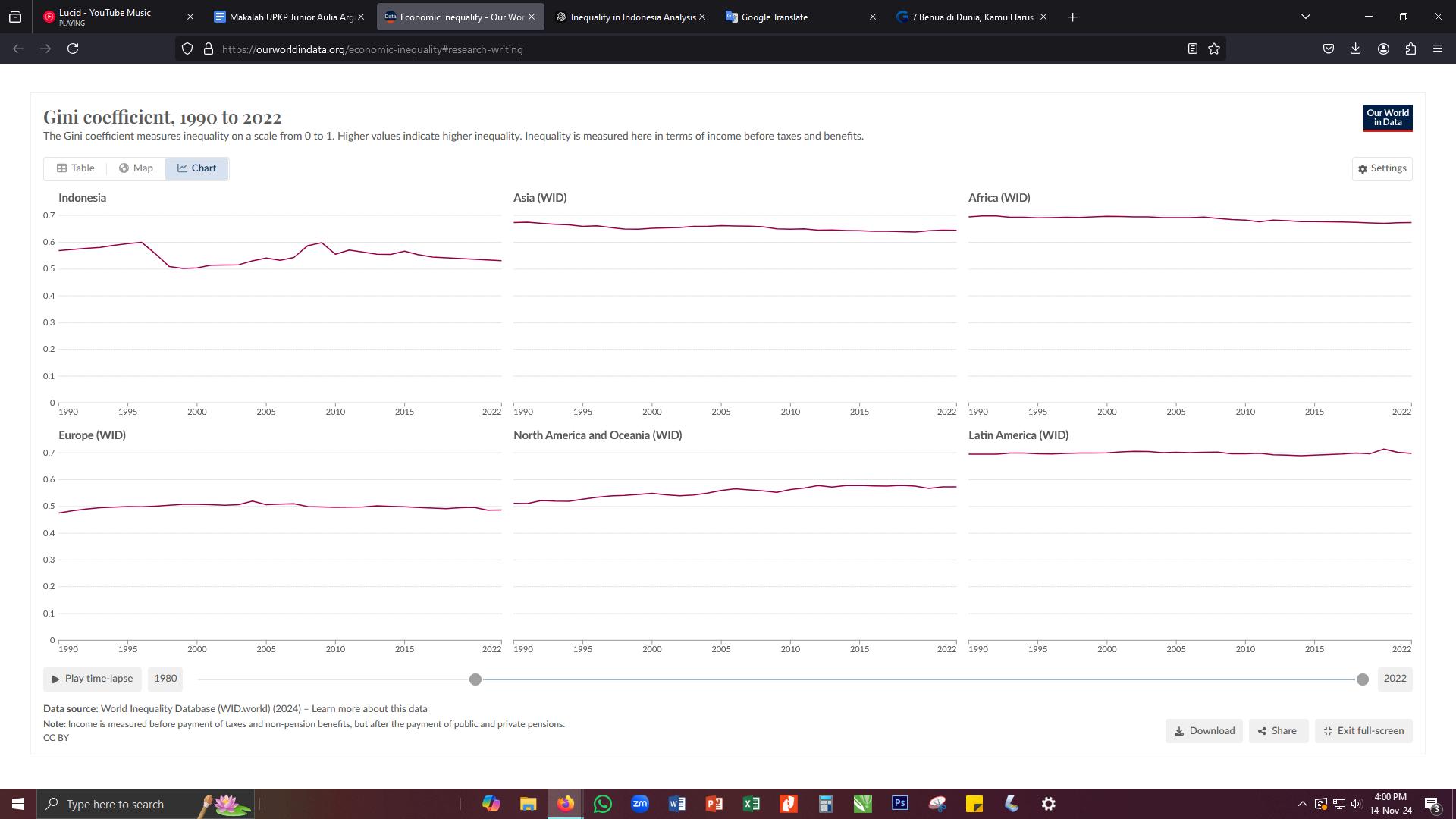The image size is (1456, 819).
Task: Open Firefox extensions puzzle icon
Action: (1410, 49)
